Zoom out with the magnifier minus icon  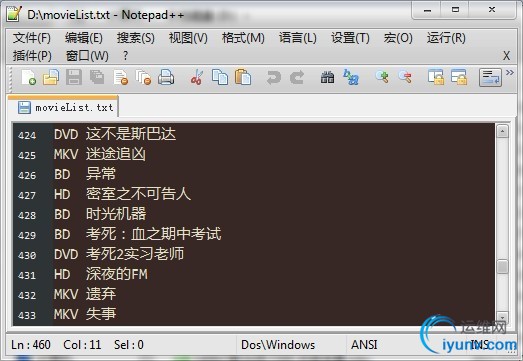click(x=405, y=77)
